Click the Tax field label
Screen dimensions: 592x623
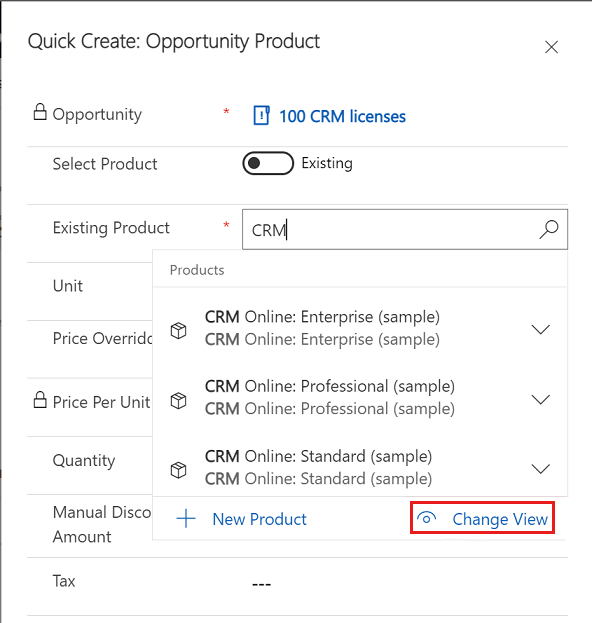coord(64,581)
